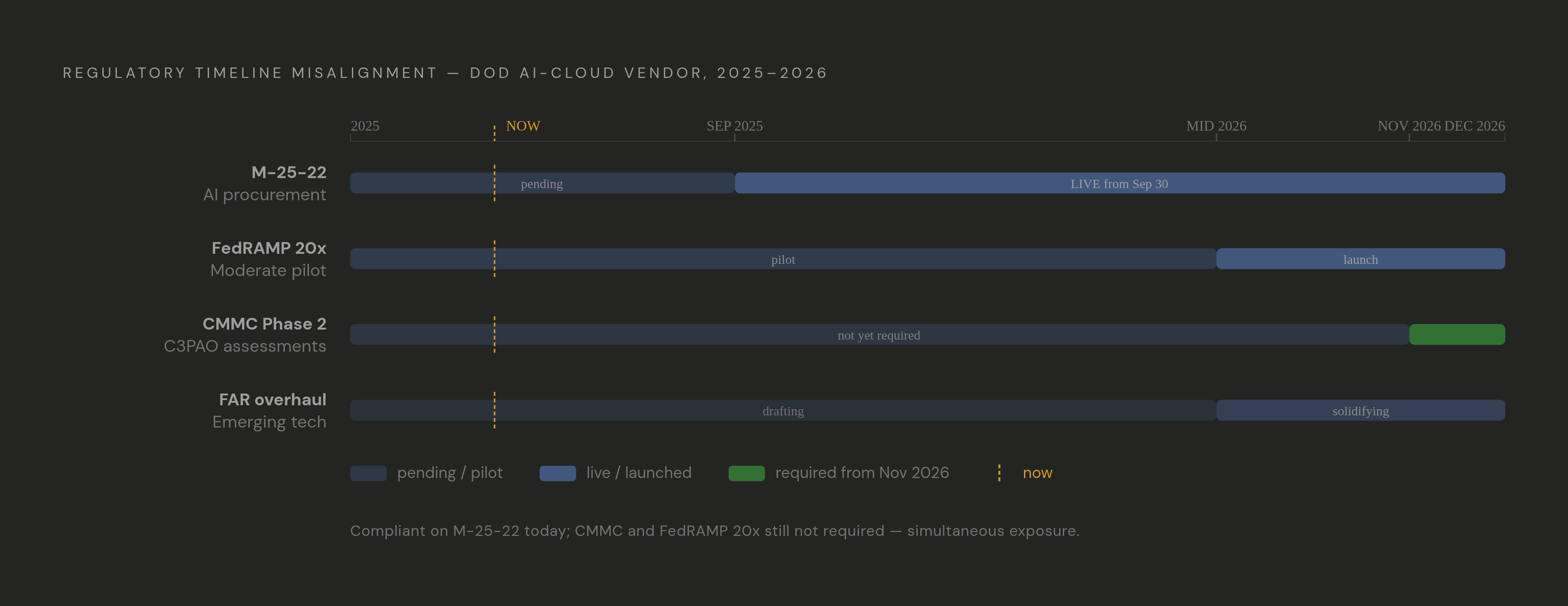Click the 'live / launched' legend swatch
Image resolution: width=1568 pixels, height=606 pixels.
tap(558, 473)
